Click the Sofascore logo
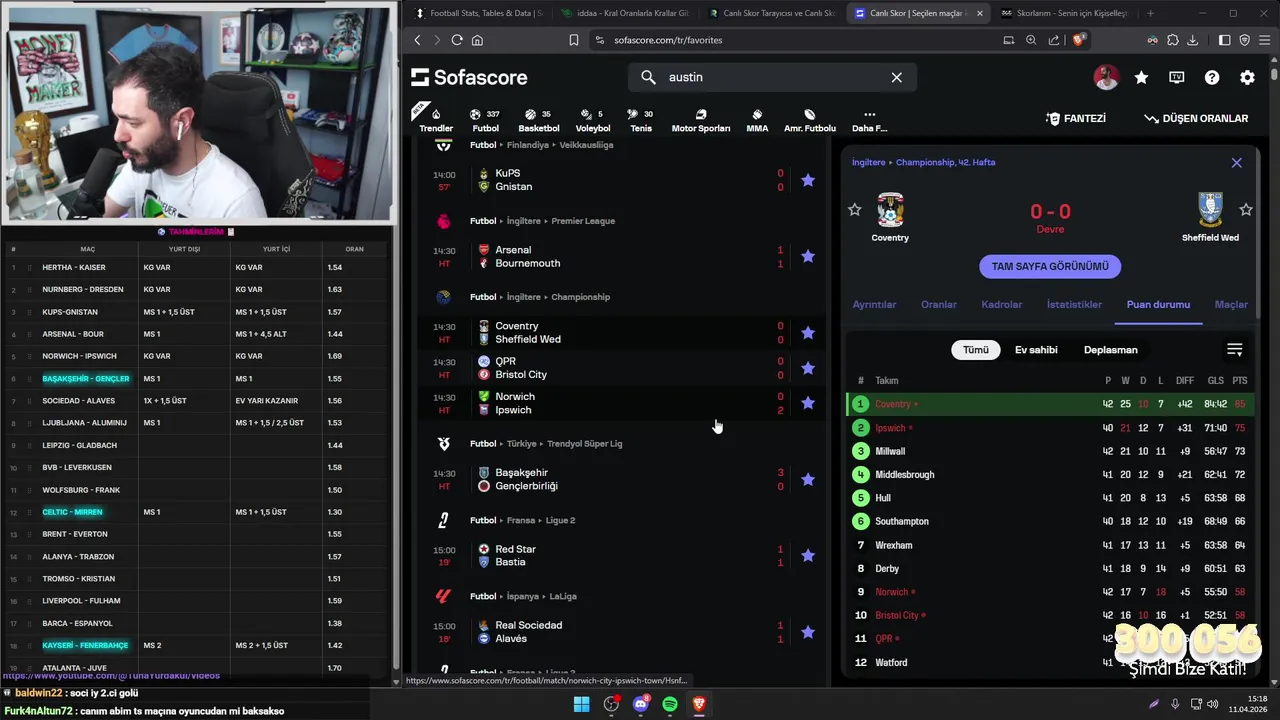The image size is (1280, 720). pos(469,77)
